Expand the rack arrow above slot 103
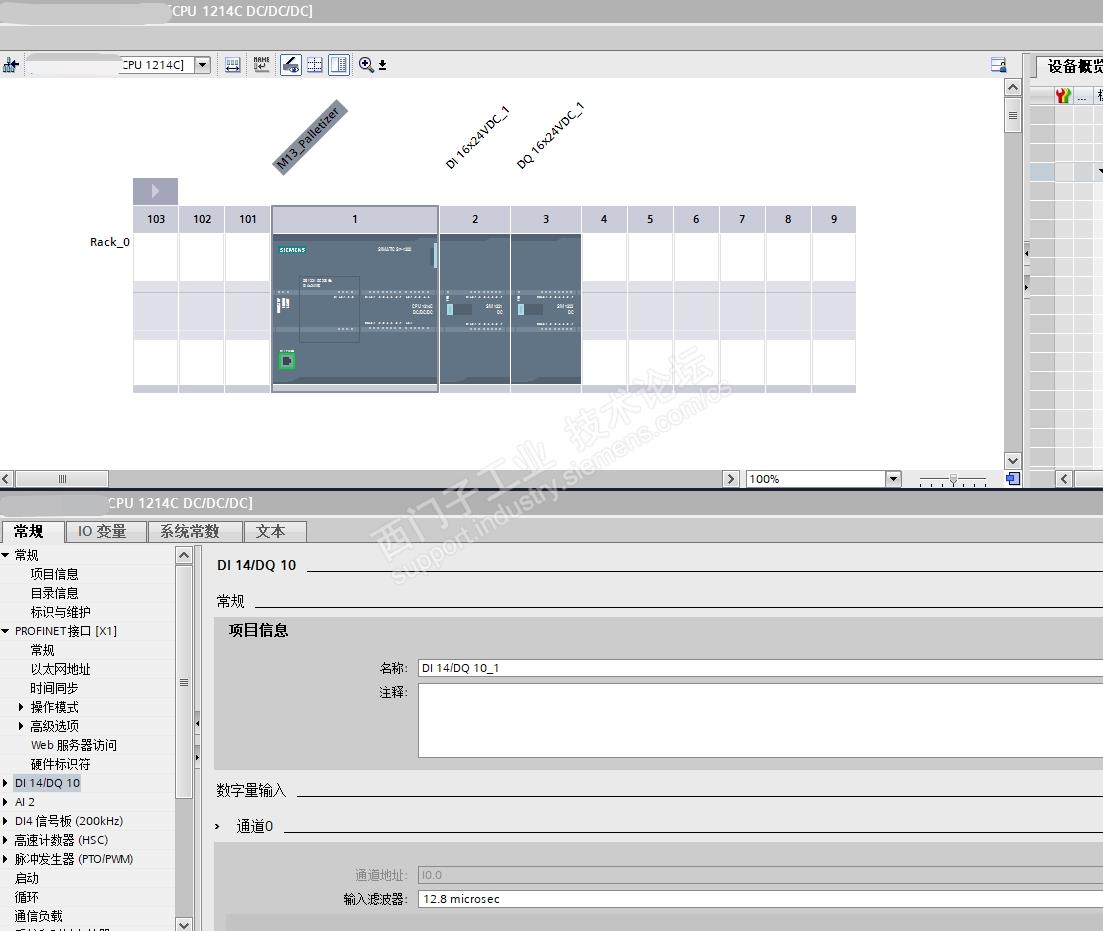 155,191
